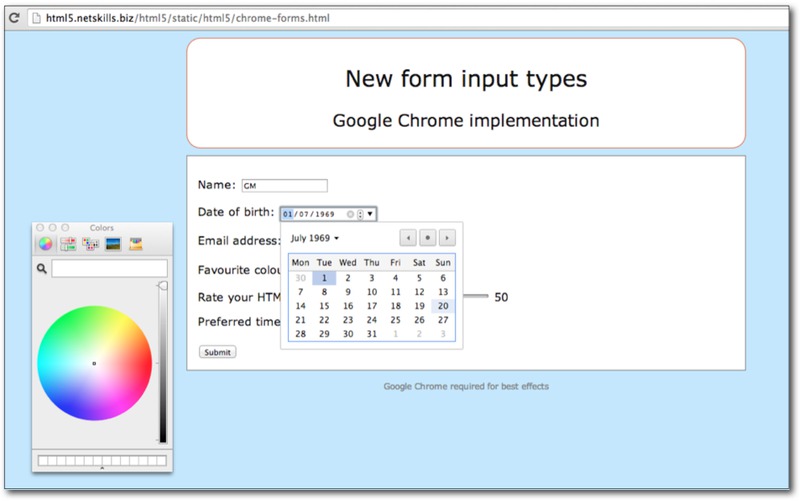Click the 'New form input types' heading
This screenshot has width=800, height=502.
pyautogui.click(x=466, y=79)
